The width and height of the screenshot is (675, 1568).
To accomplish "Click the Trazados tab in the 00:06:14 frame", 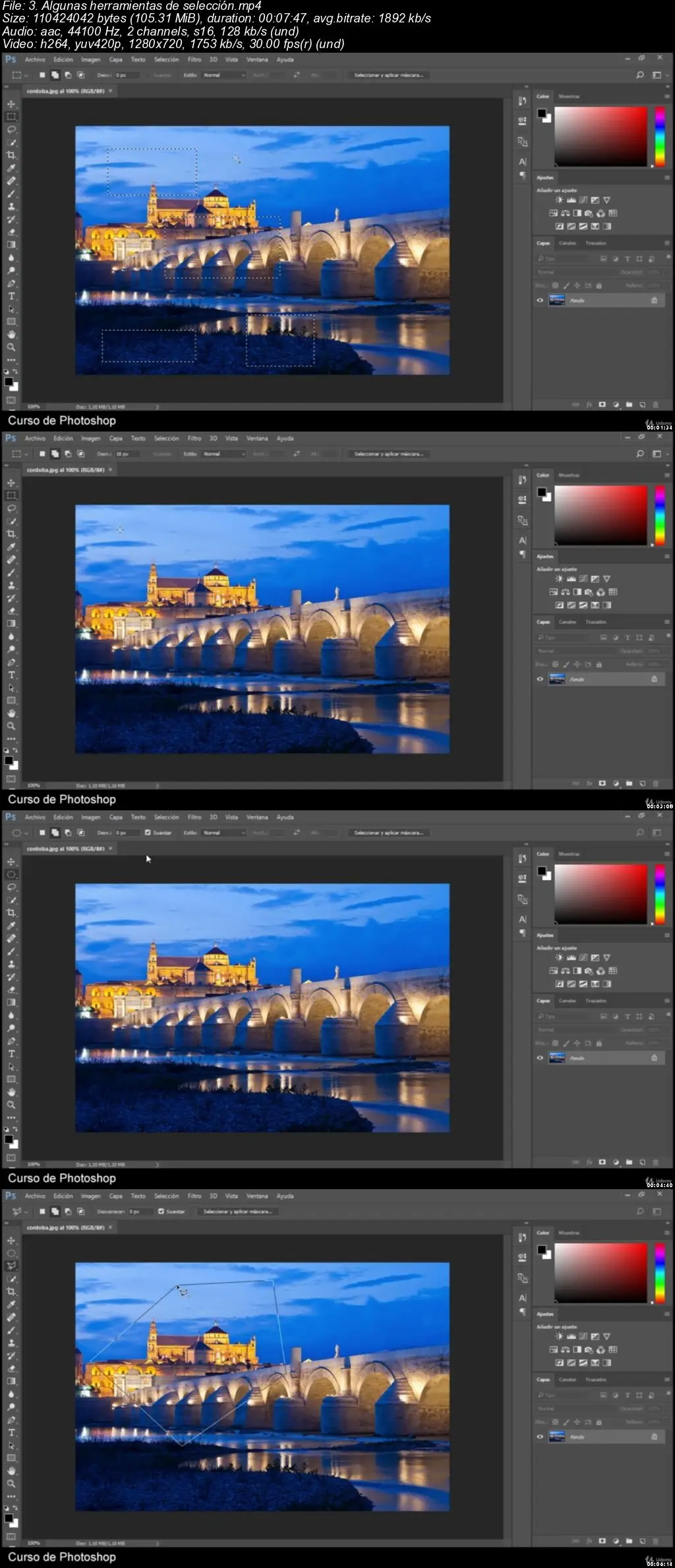I will pyautogui.click(x=596, y=1380).
